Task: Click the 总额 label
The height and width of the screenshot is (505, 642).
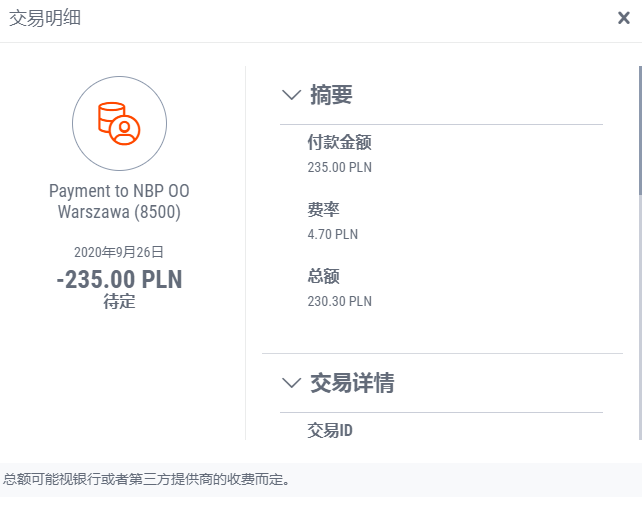Action: (x=324, y=275)
